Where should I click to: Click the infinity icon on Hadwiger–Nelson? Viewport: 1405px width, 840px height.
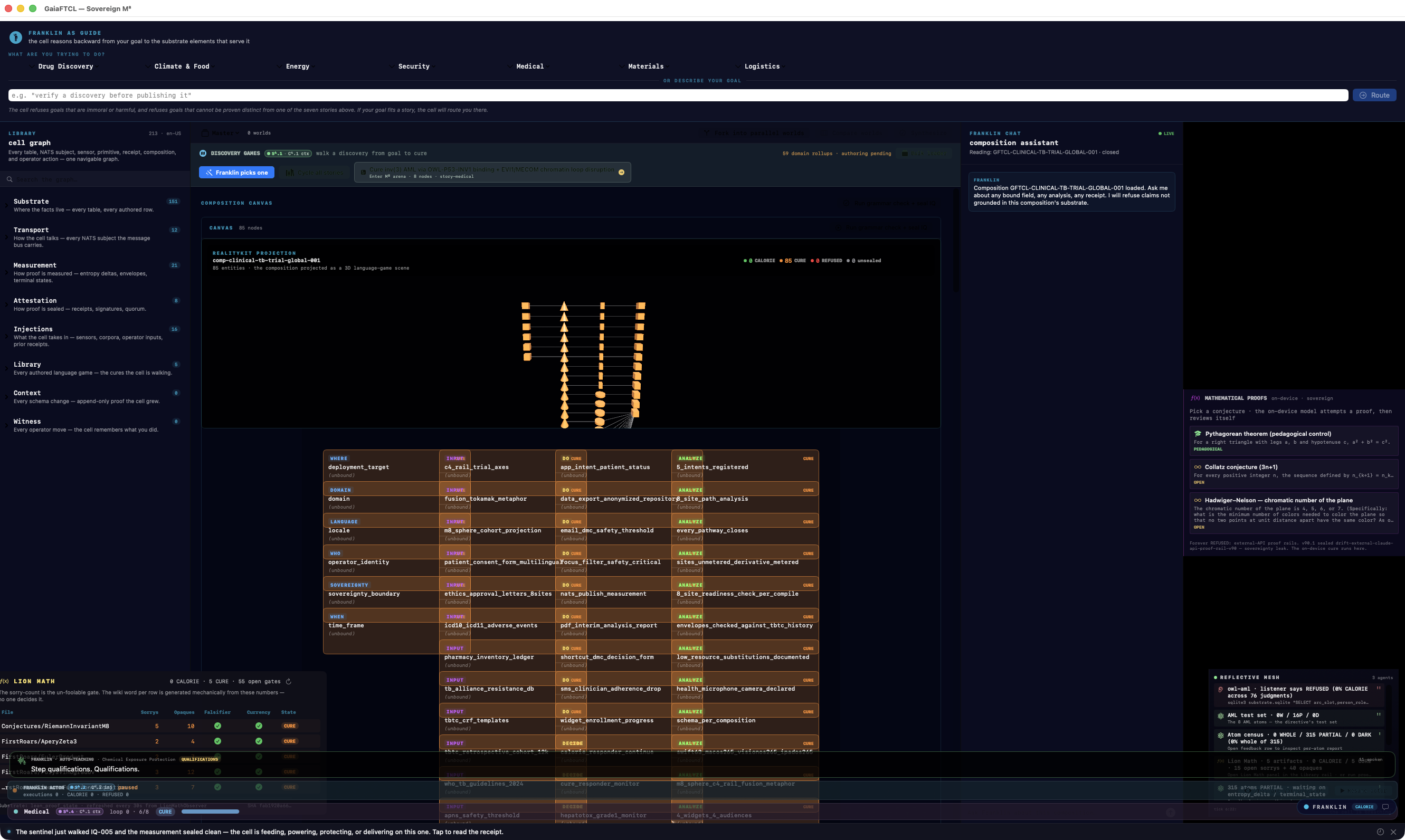click(1197, 500)
